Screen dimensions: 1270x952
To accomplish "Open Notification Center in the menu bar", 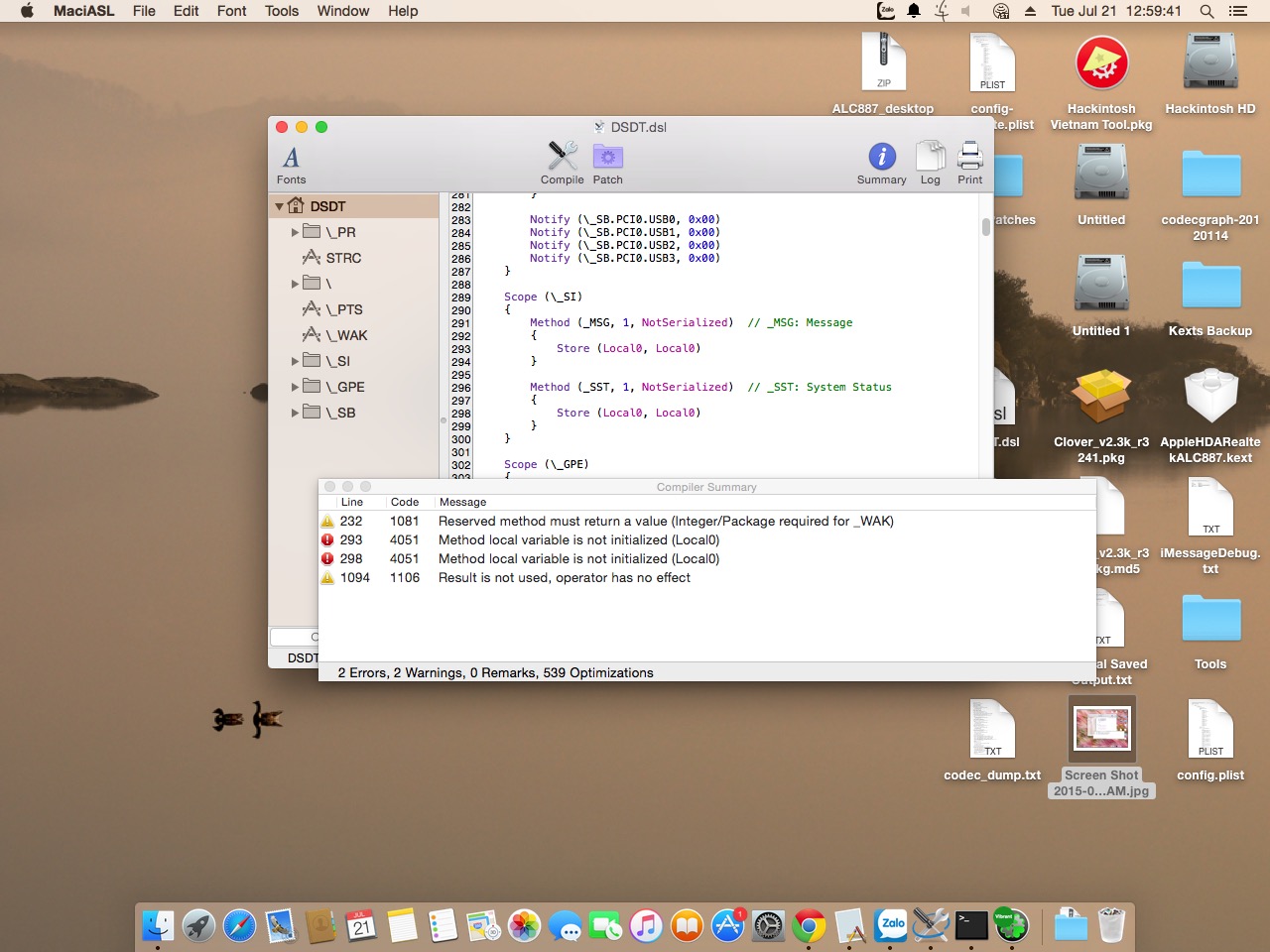I will point(1237,11).
